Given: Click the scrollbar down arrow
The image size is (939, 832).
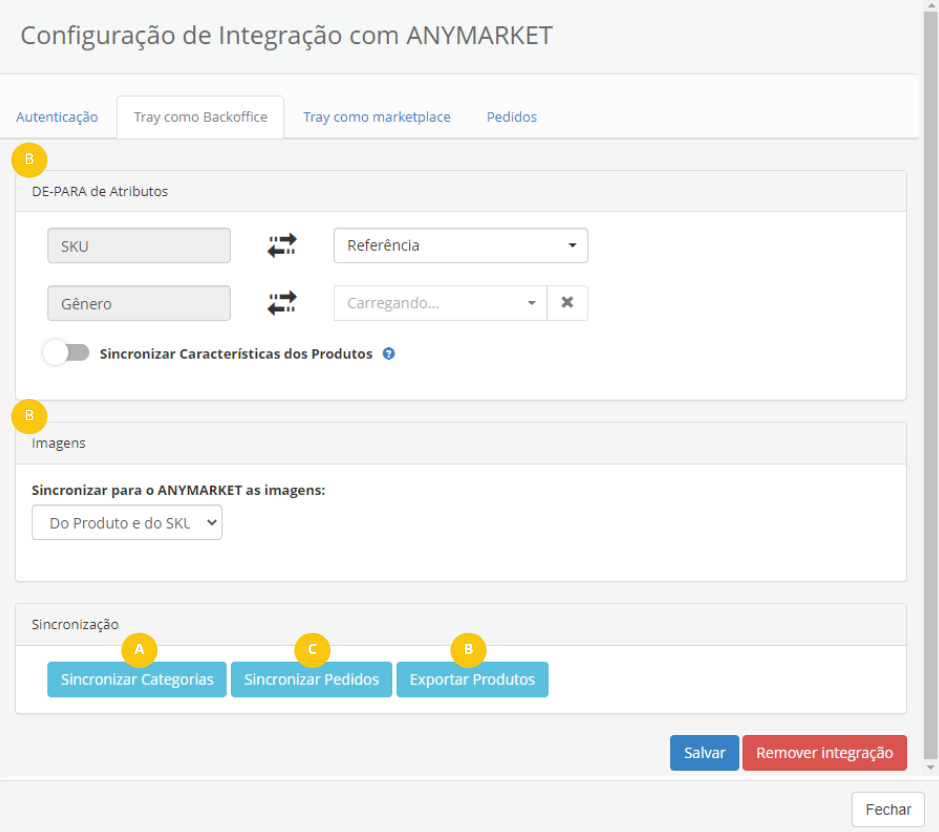Looking at the screenshot, I should pyautogui.click(x=930, y=767).
